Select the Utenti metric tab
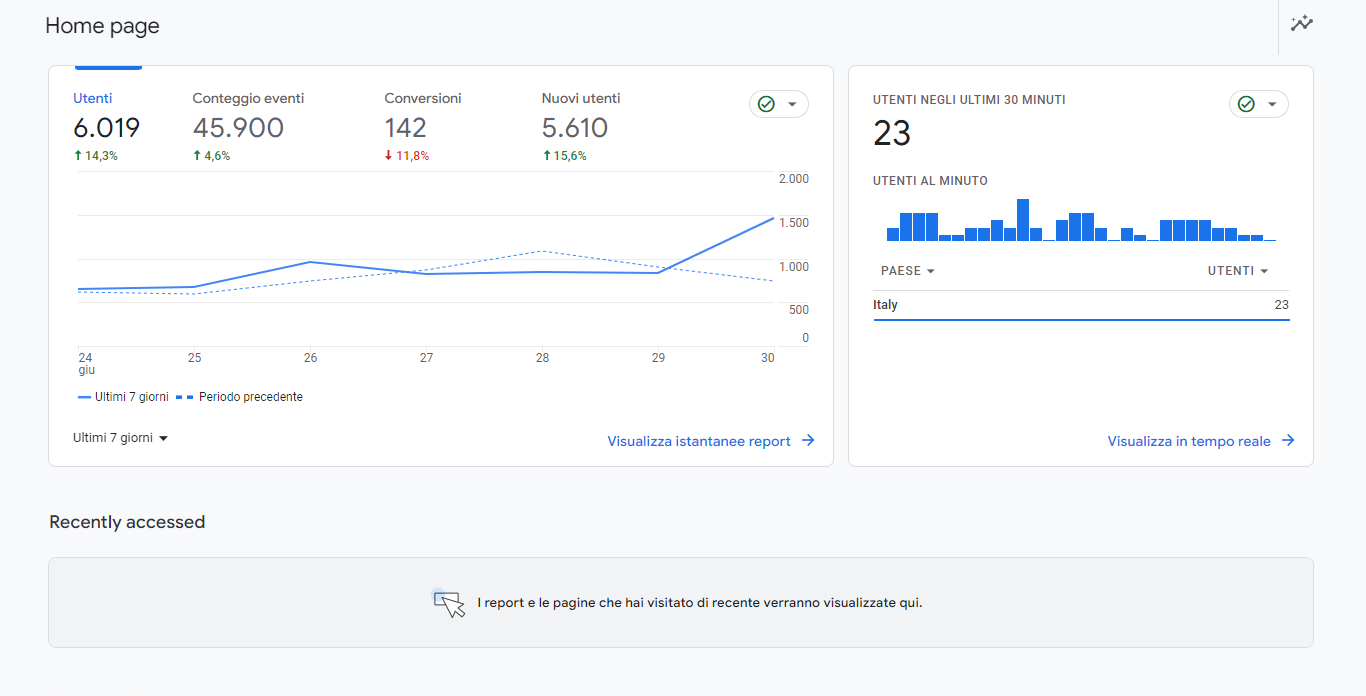 coord(106,128)
